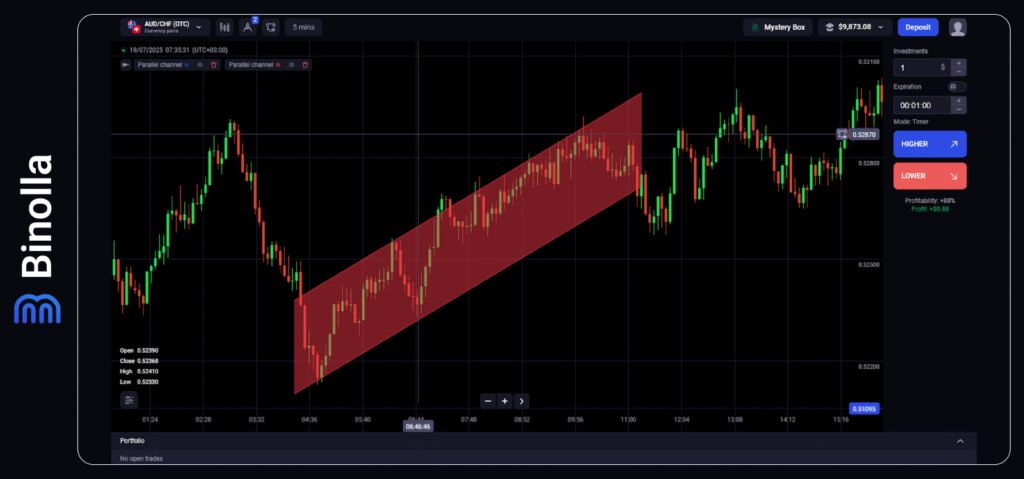Image resolution: width=1024 pixels, height=479 pixels.
Task: Open chart settings sliders icon
Action: click(129, 399)
